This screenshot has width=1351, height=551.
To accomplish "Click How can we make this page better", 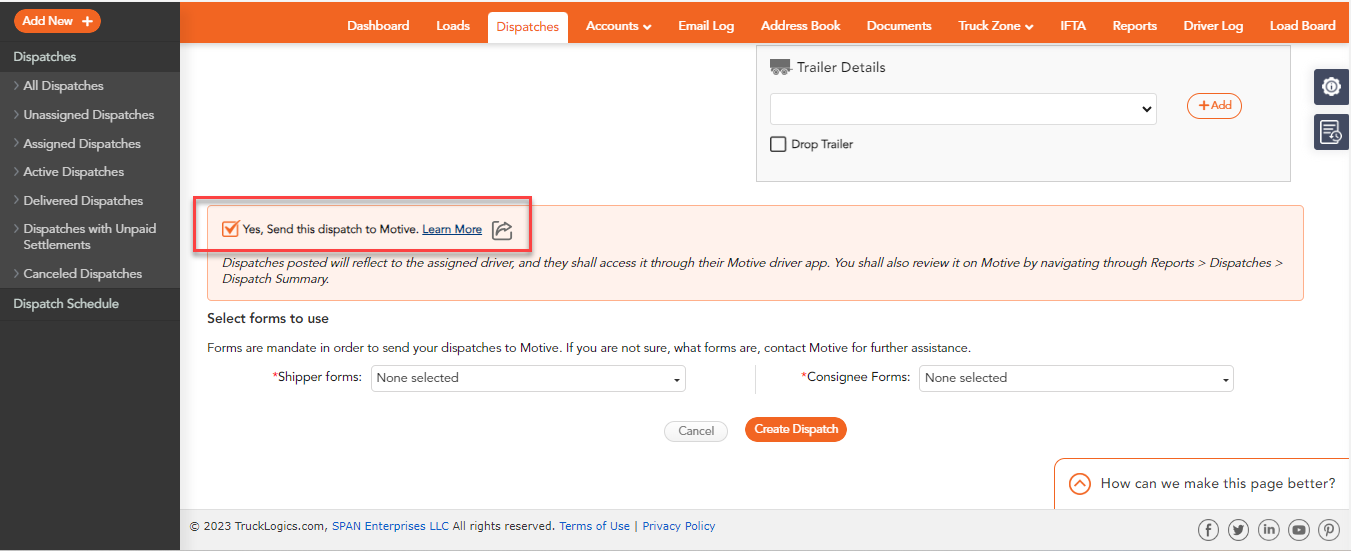I will pyautogui.click(x=1218, y=484).
